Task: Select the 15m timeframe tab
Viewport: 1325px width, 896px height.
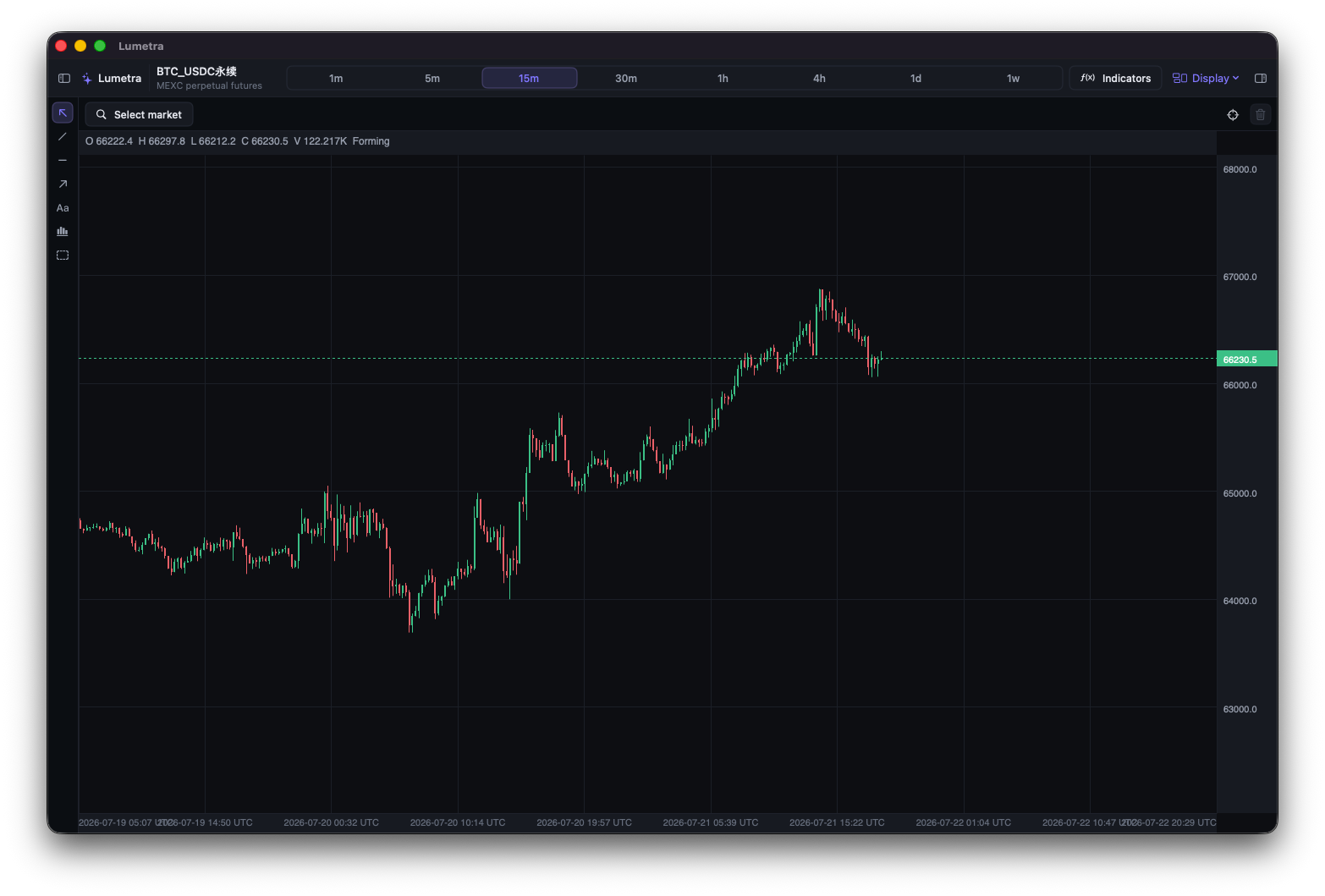Action: tap(530, 79)
